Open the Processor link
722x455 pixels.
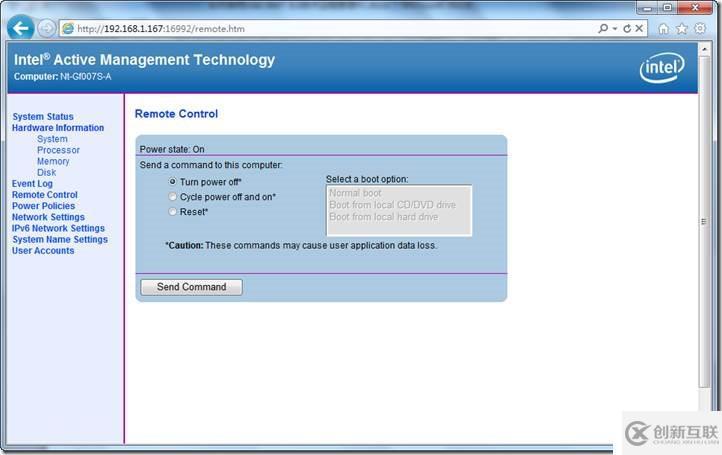coord(58,150)
